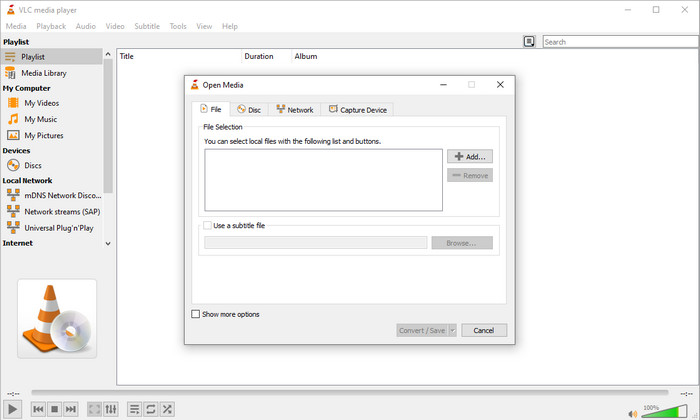Open My Pictures in the sidebar
Viewport: 700px width, 420px height.
pos(52,135)
